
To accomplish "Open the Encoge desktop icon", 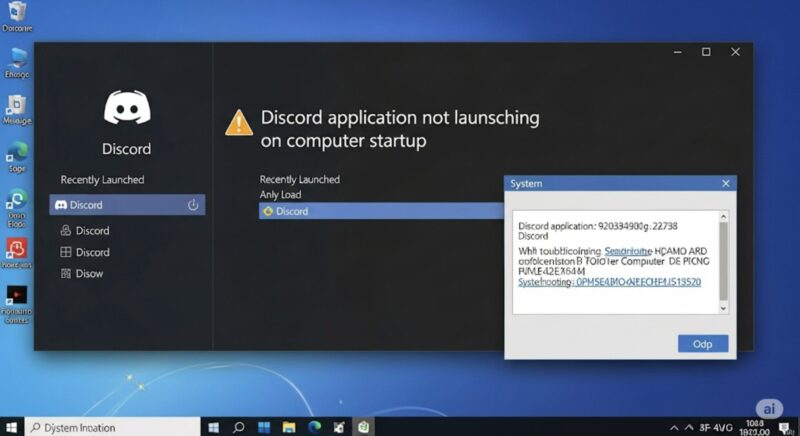I will (17, 63).
